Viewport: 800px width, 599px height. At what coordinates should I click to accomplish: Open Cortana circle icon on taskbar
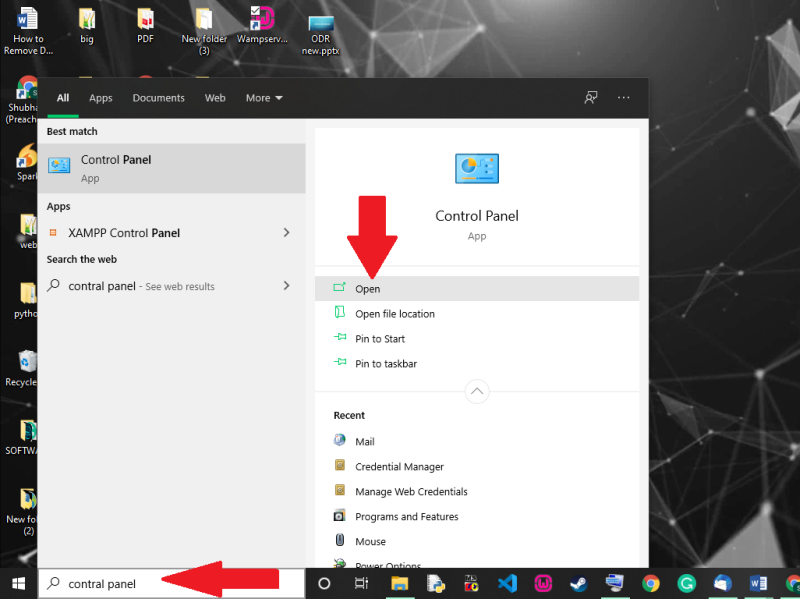(x=324, y=584)
